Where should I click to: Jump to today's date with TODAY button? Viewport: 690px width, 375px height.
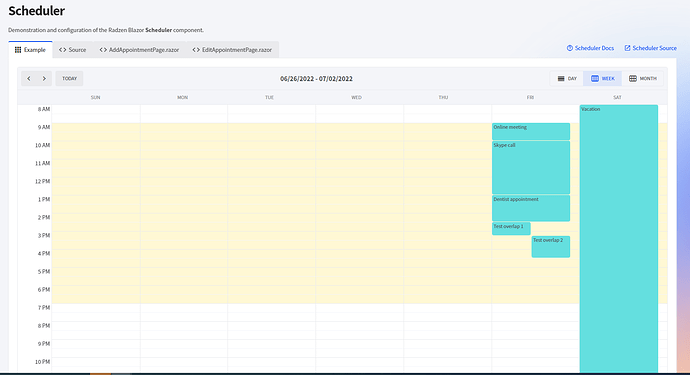69,79
